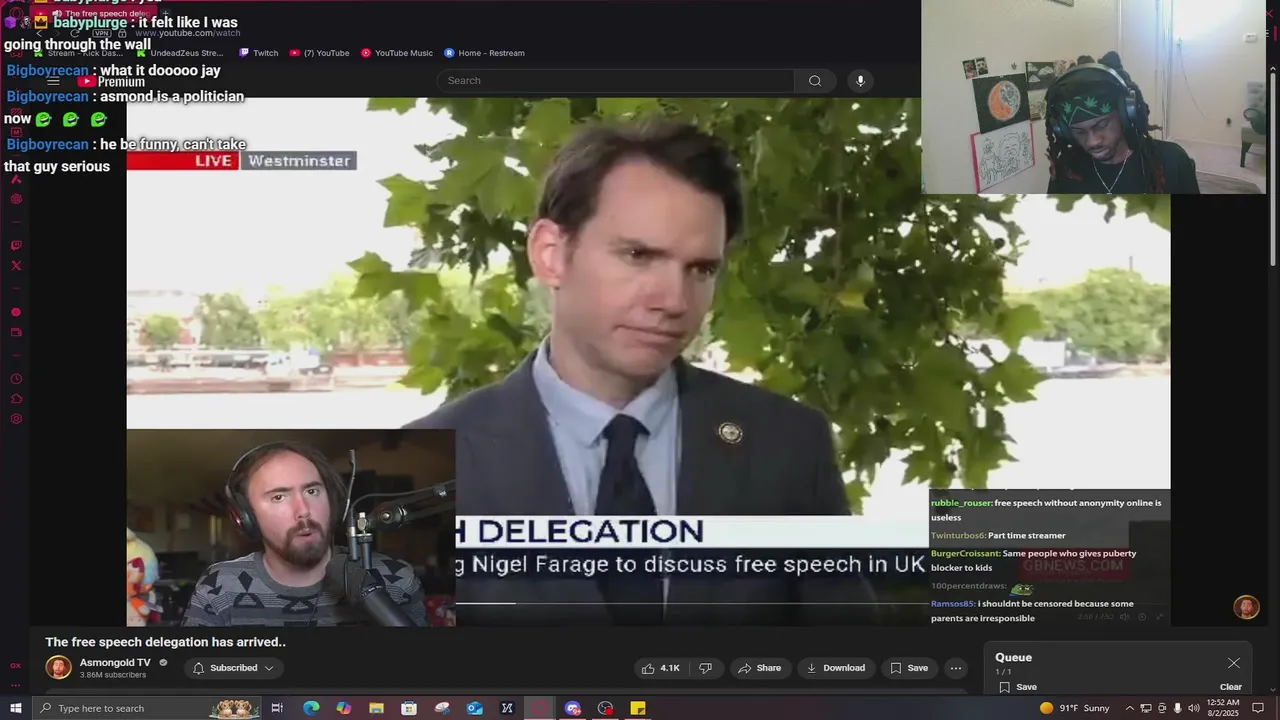Select the browser tab titled The free speech
The height and width of the screenshot is (720, 1280).
(95, 13)
